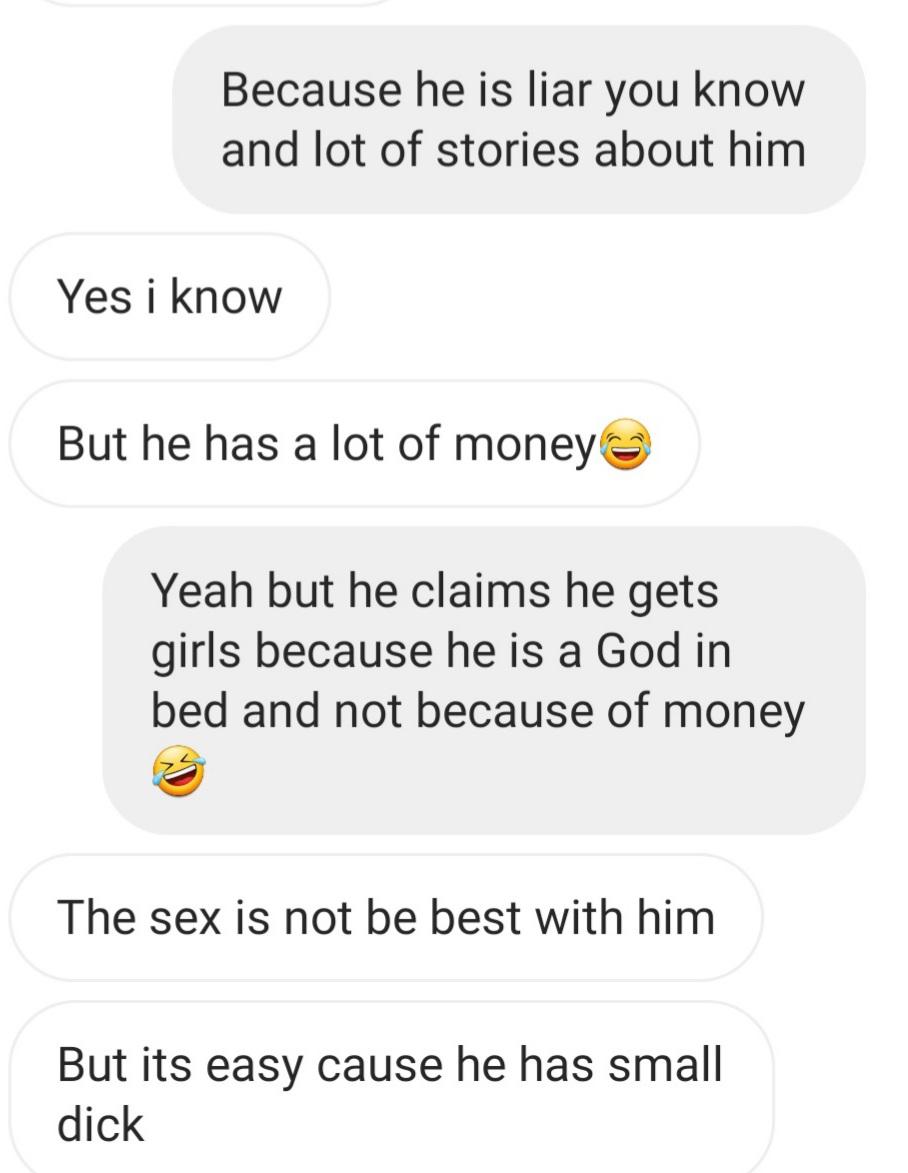908x1173 pixels.
Task: Tap the tears-of-joy emoji after 'money'
Action: (625, 444)
